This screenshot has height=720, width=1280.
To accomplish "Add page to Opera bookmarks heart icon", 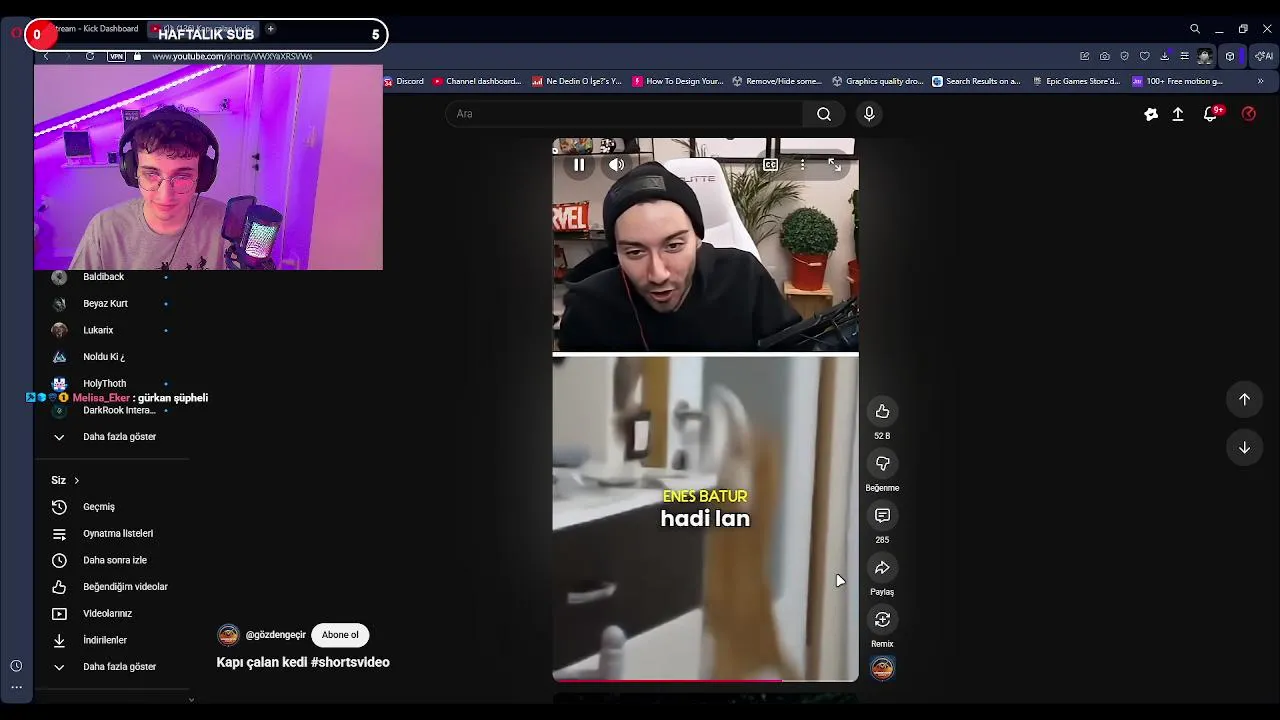I will click(x=1144, y=56).
